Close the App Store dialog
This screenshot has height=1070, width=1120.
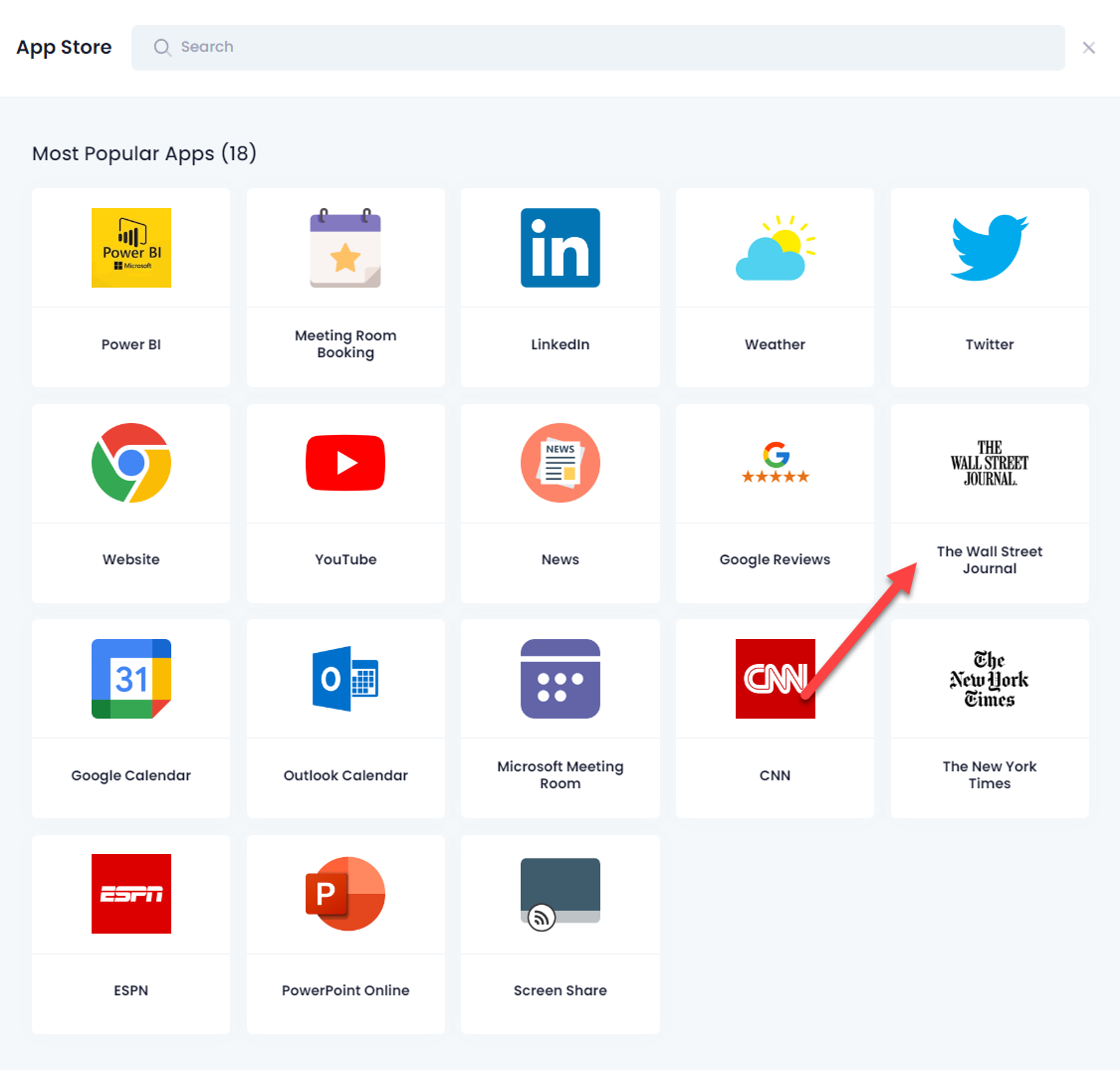1088,47
